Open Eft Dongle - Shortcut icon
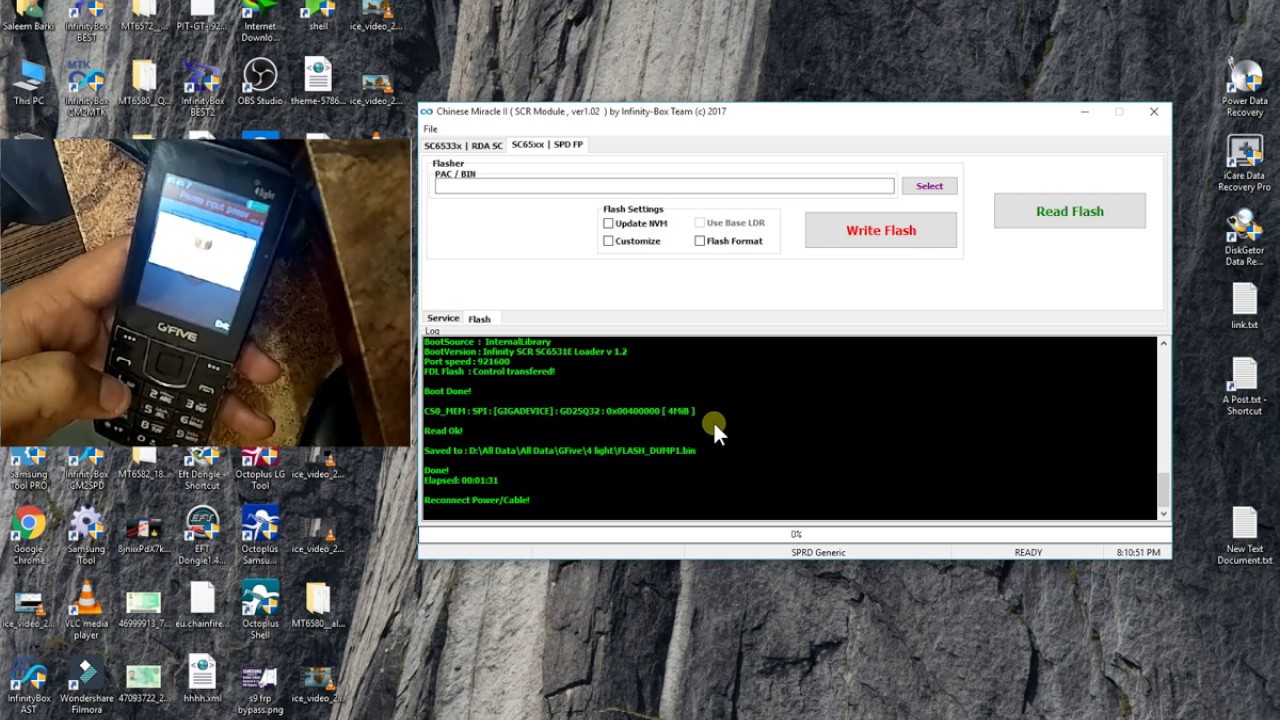Screen dimensions: 1280x720 (203, 468)
